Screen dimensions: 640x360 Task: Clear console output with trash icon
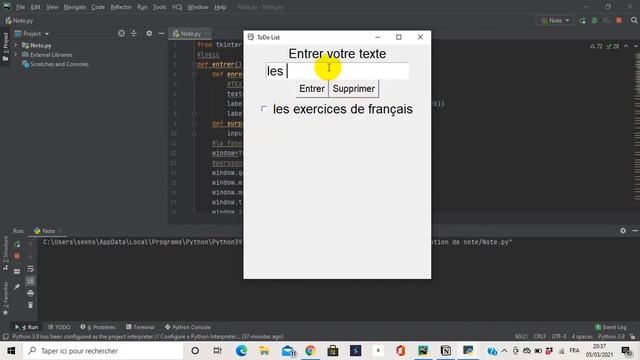tap(31, 305)
